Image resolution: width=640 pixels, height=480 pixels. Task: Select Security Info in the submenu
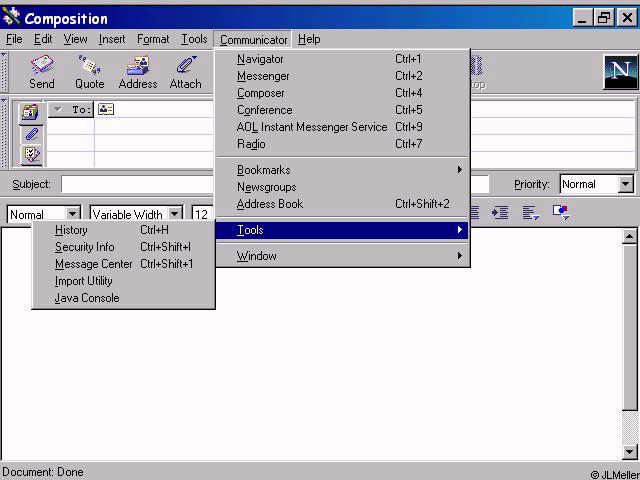pos(123,247)
